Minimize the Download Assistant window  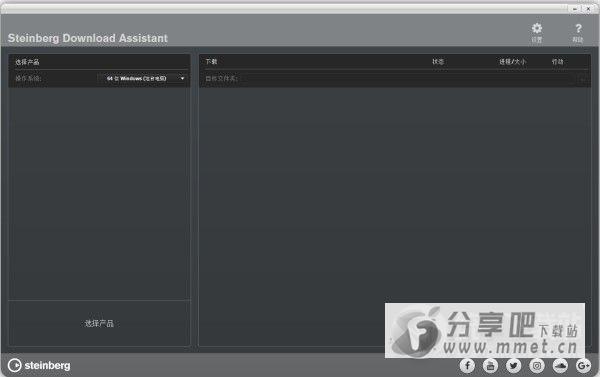(575, 9)
